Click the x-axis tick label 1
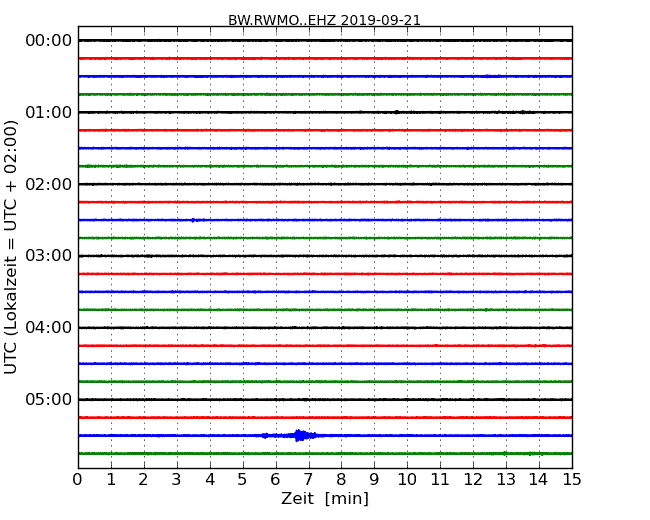The image size is (650, 520). (111, 480)
